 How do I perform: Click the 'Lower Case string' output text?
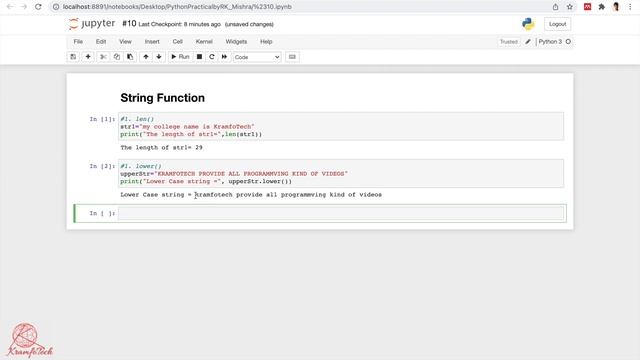click(x=251, y=195)
